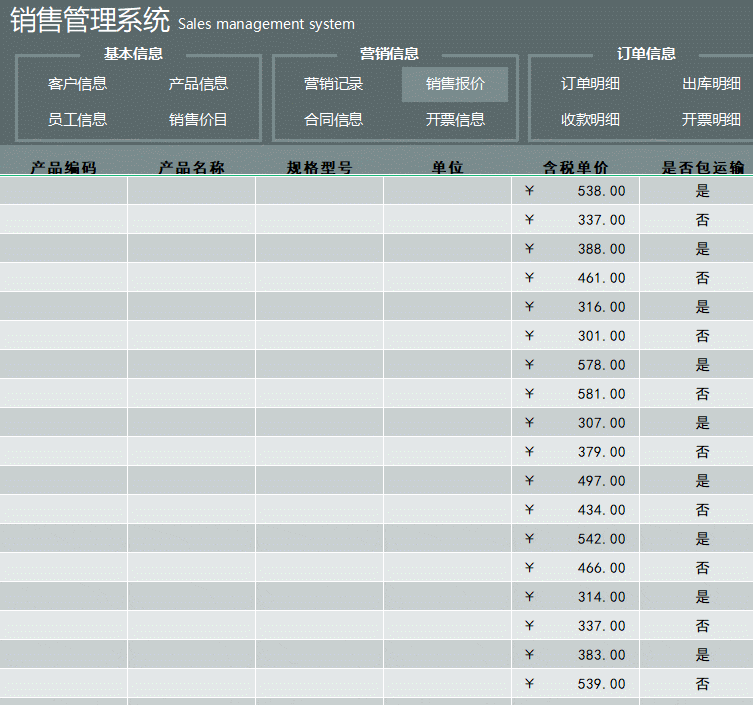
Task: Click the 是 cell in the 497.00 row
Action: click(696, 481)
